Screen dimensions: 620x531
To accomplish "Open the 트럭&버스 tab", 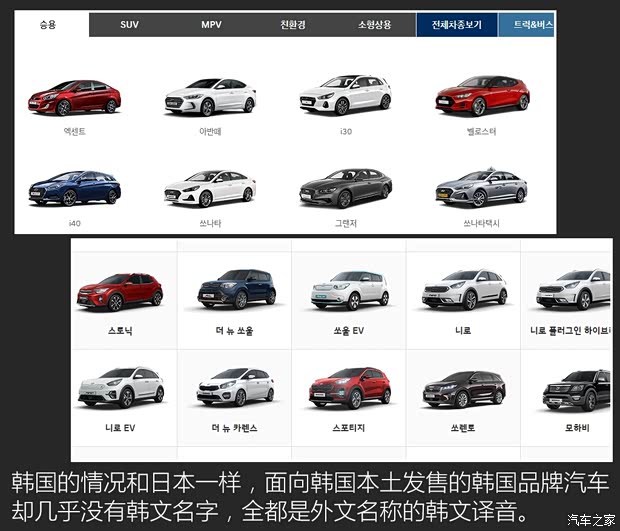I will pos(526,25).
